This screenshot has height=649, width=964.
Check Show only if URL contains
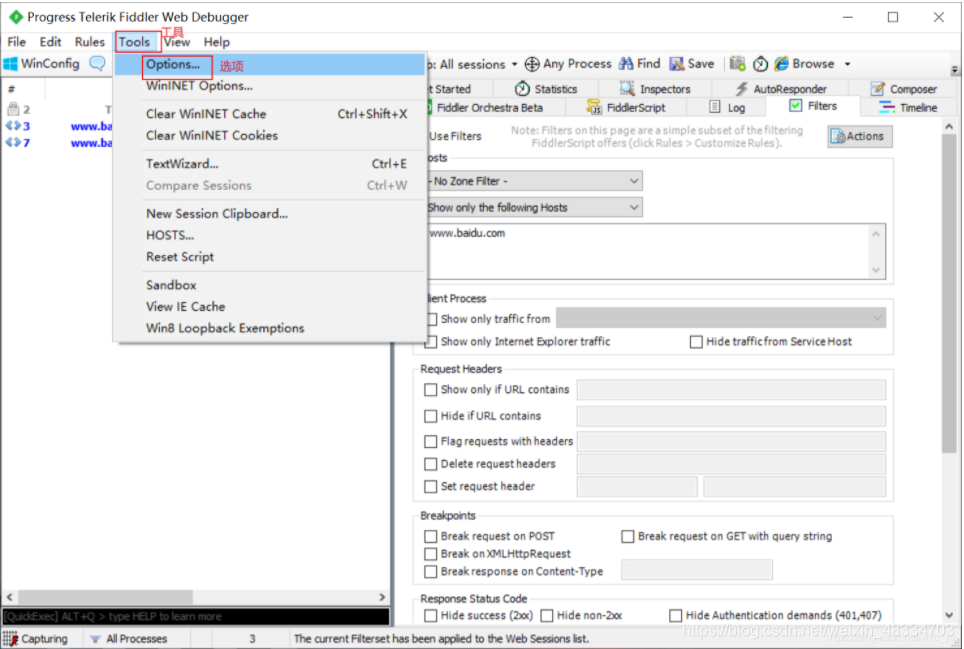click(x=430, y=390)
